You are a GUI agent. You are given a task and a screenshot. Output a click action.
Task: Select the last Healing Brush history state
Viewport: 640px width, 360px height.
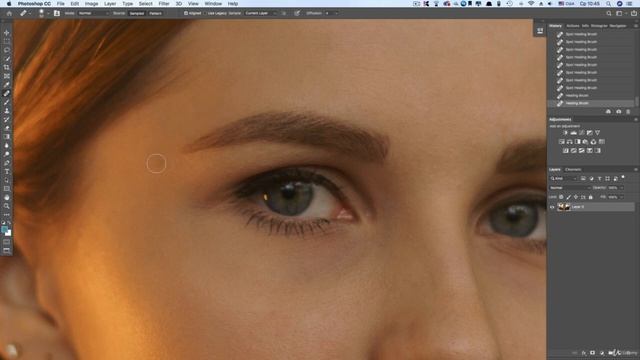(x=591, y=103)
